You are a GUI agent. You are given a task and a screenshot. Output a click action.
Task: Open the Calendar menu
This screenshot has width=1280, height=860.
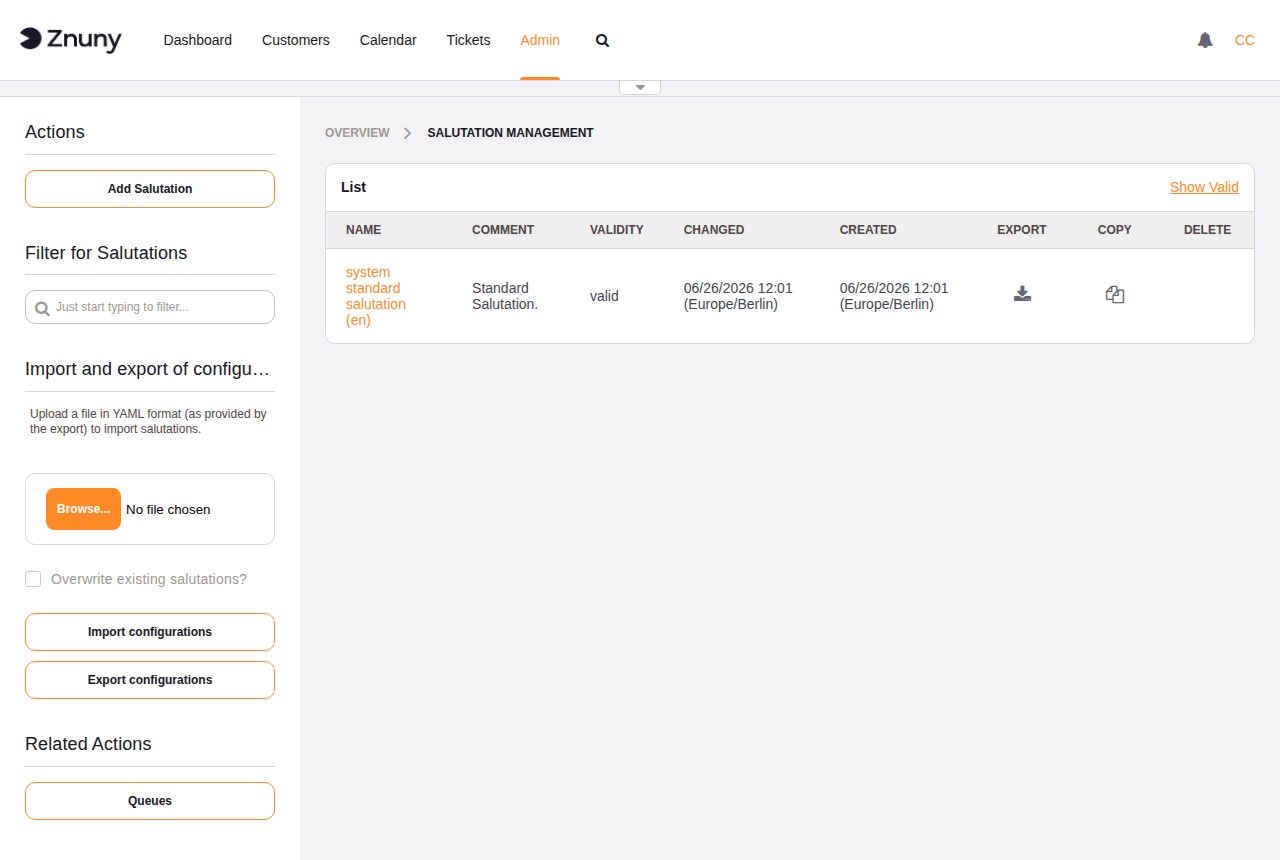pyautogui.click(x=388, y=40)
